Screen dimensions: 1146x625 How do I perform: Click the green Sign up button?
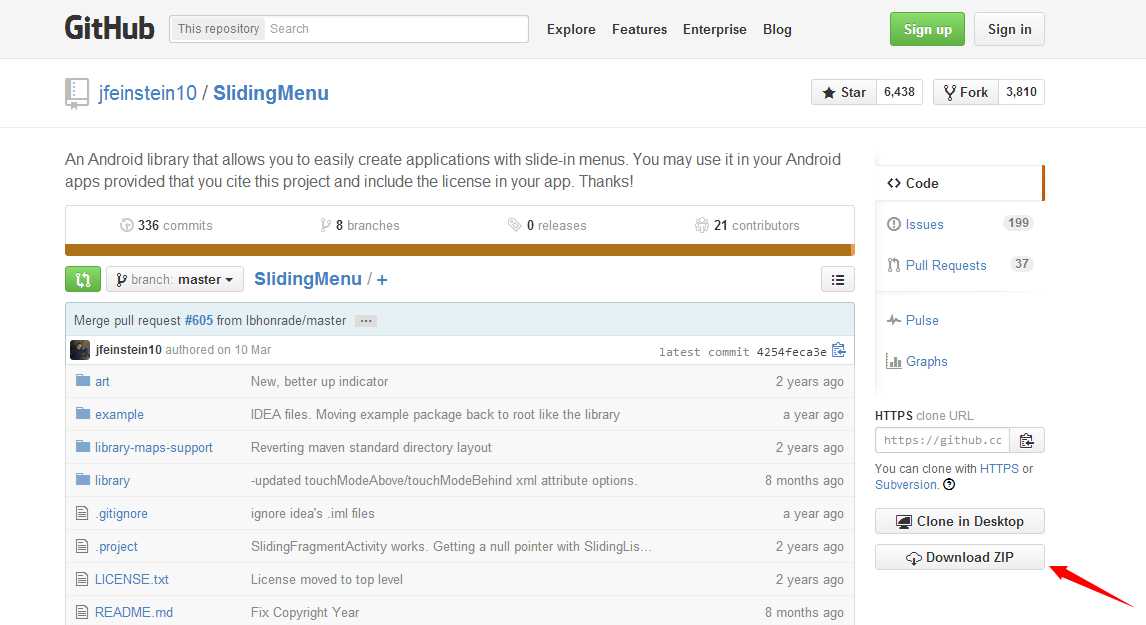[927, 29]
